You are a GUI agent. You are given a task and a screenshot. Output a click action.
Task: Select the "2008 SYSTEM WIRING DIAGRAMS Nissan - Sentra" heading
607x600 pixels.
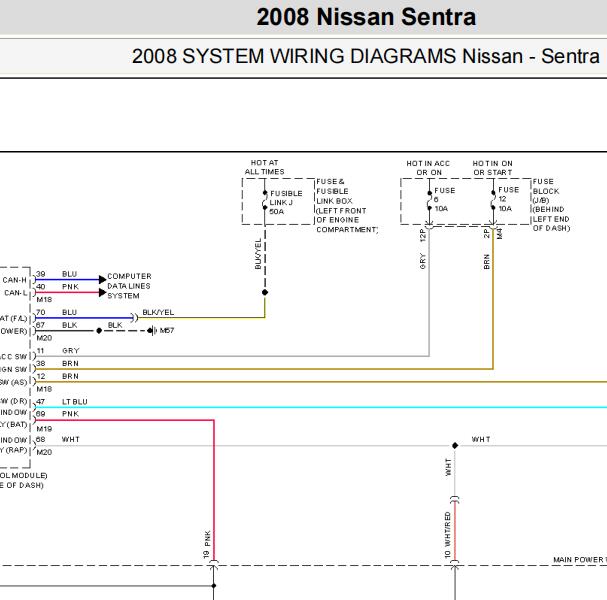coord(366,57)
